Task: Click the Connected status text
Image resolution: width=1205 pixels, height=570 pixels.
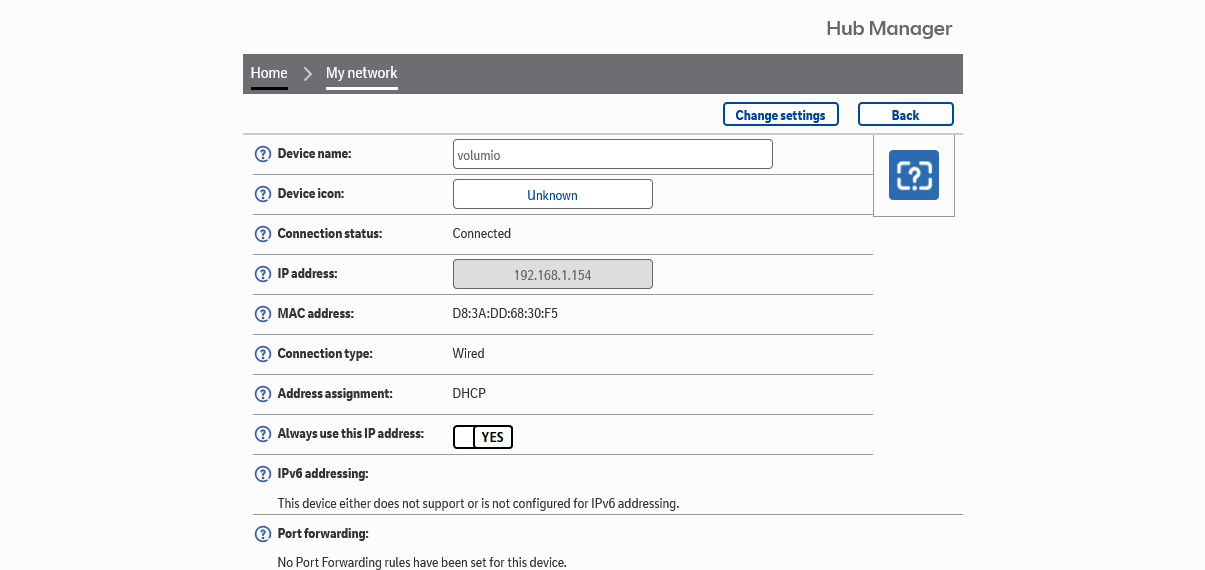Action: 482,233
